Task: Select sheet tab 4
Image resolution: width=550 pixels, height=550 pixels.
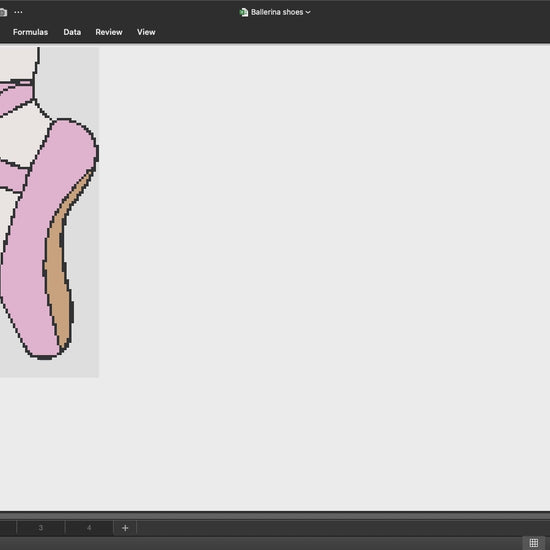Action: tap(89, 528)
